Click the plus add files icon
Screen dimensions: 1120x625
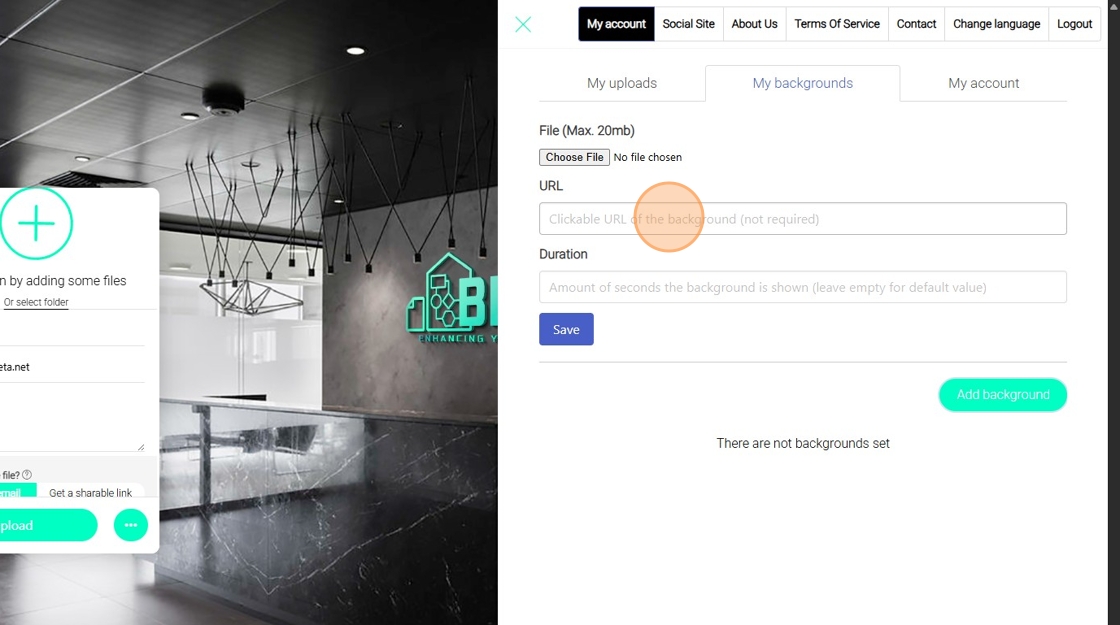(x=36, y=223)
